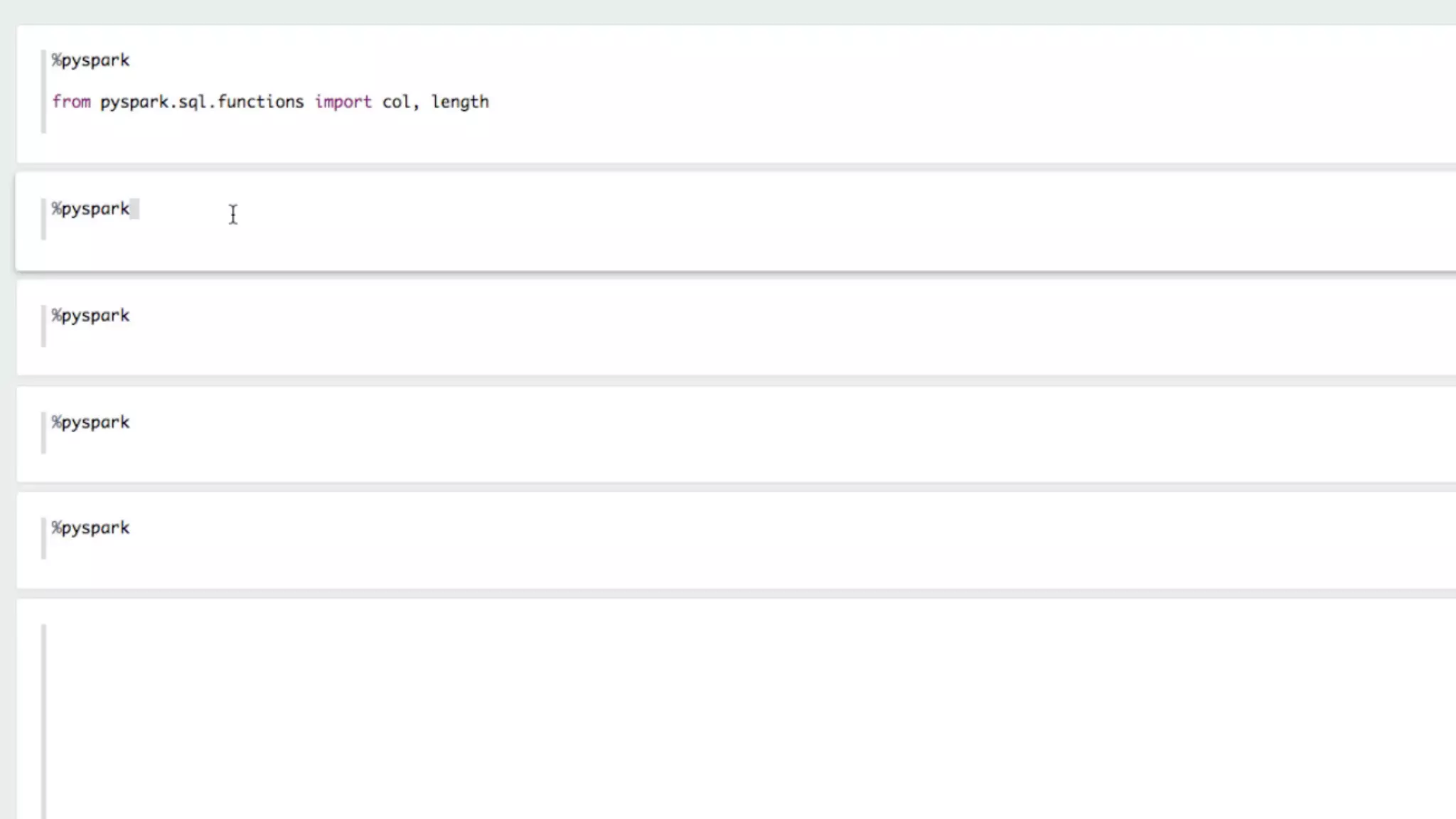Click the 'from' keyword in the import line
1456x819 pixels.
71,102
